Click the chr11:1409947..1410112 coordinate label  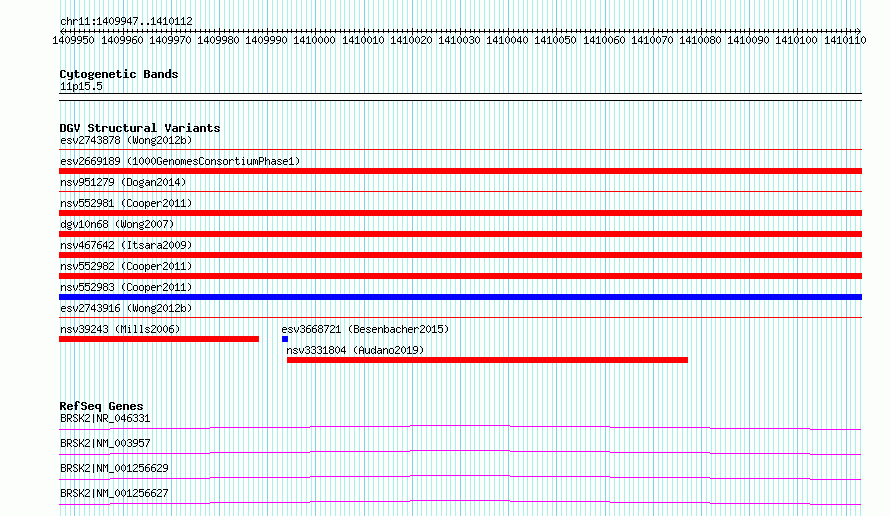126,21
